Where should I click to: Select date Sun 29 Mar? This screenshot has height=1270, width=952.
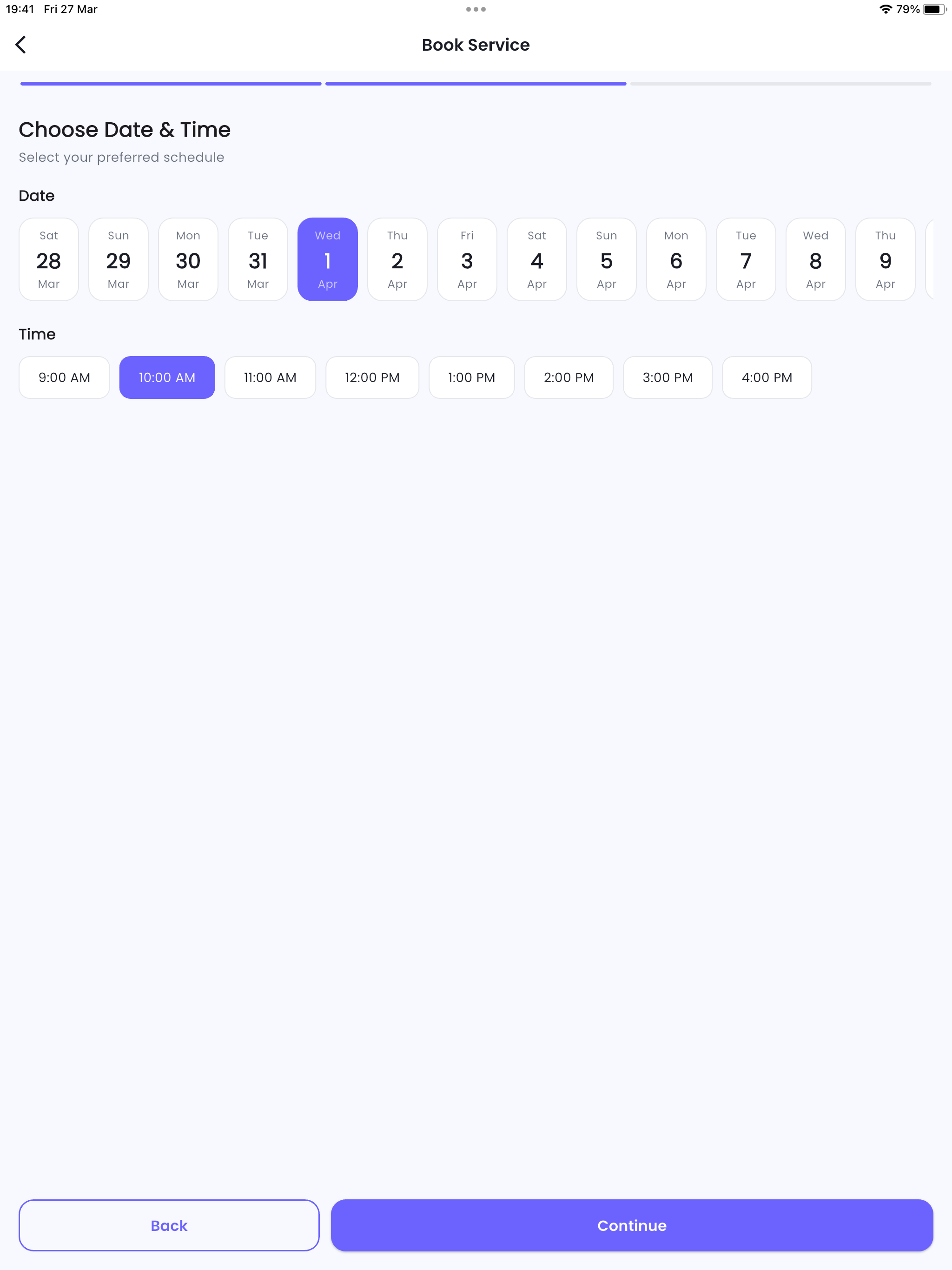coord(118,259)
